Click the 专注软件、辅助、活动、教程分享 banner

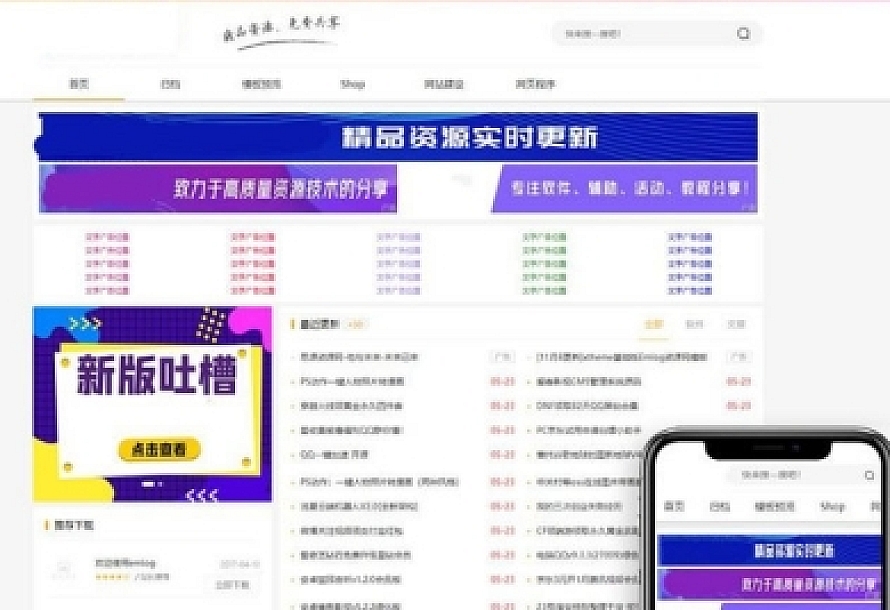point(624,189)
